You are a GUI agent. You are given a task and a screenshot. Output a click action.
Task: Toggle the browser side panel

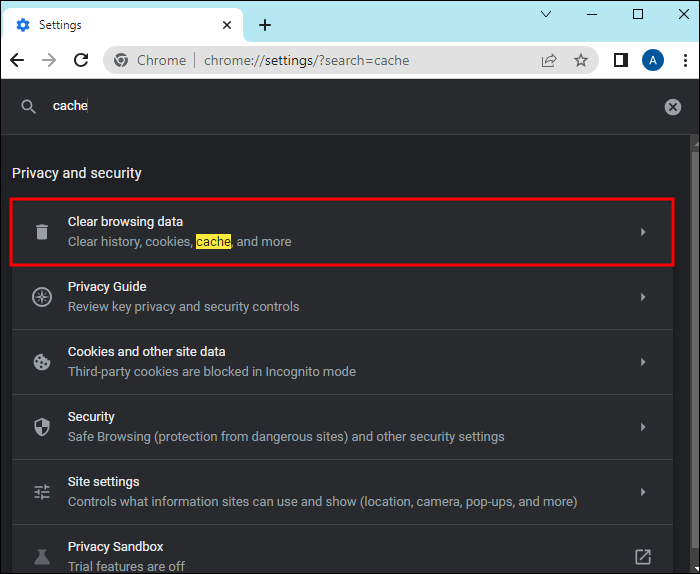(x=620, y=60)
